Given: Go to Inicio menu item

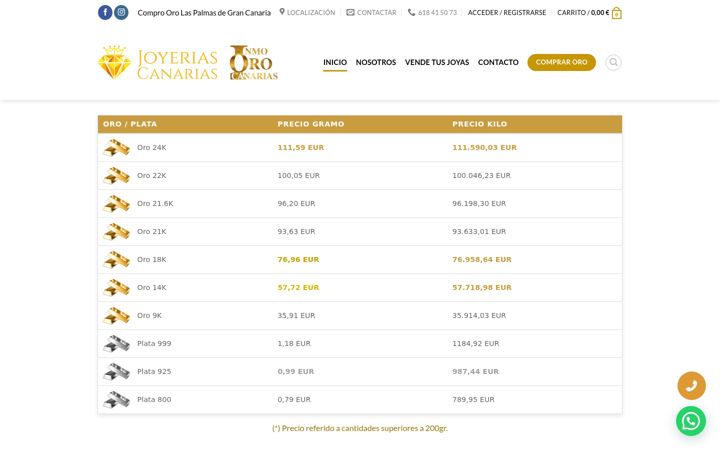Looking at the screenshot, I should point(335,62).
